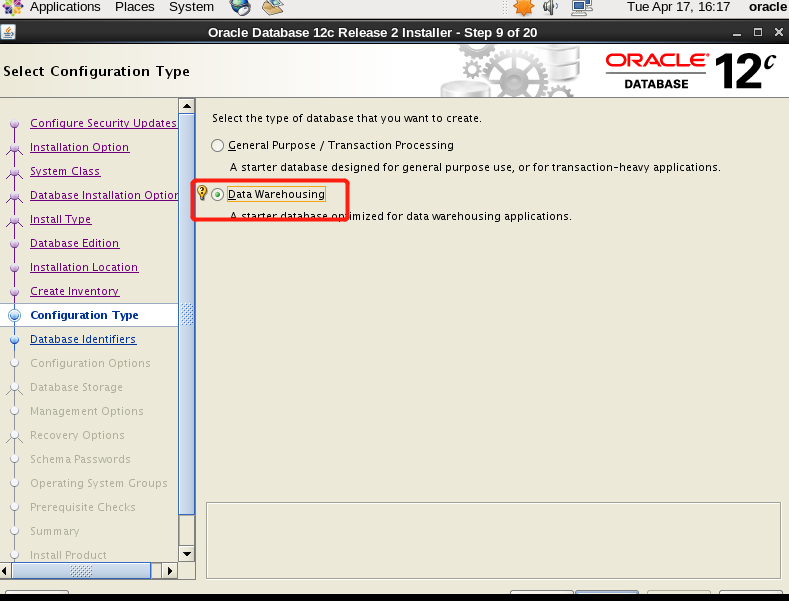
Task: Click the disabled Recovery Options step
Action: (x=77, y=435)
